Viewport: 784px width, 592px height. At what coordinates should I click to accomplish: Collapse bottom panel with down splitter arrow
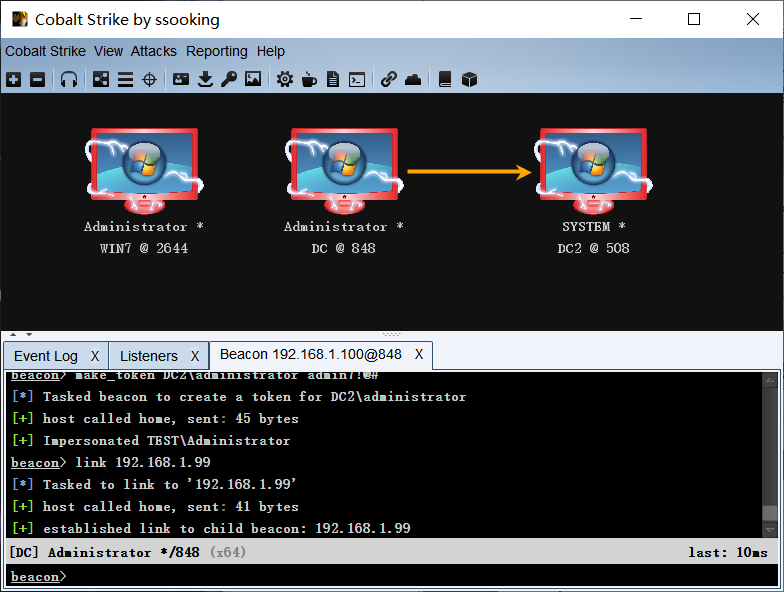tap(29, 334)
